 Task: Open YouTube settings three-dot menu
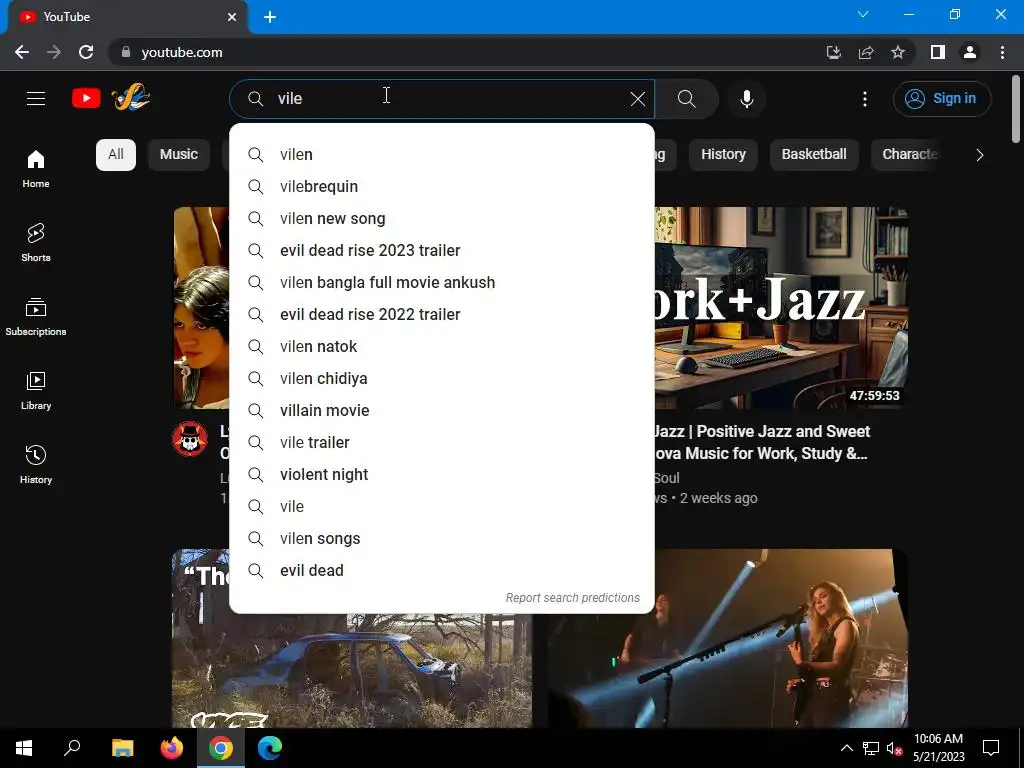(x=865, y=99)
